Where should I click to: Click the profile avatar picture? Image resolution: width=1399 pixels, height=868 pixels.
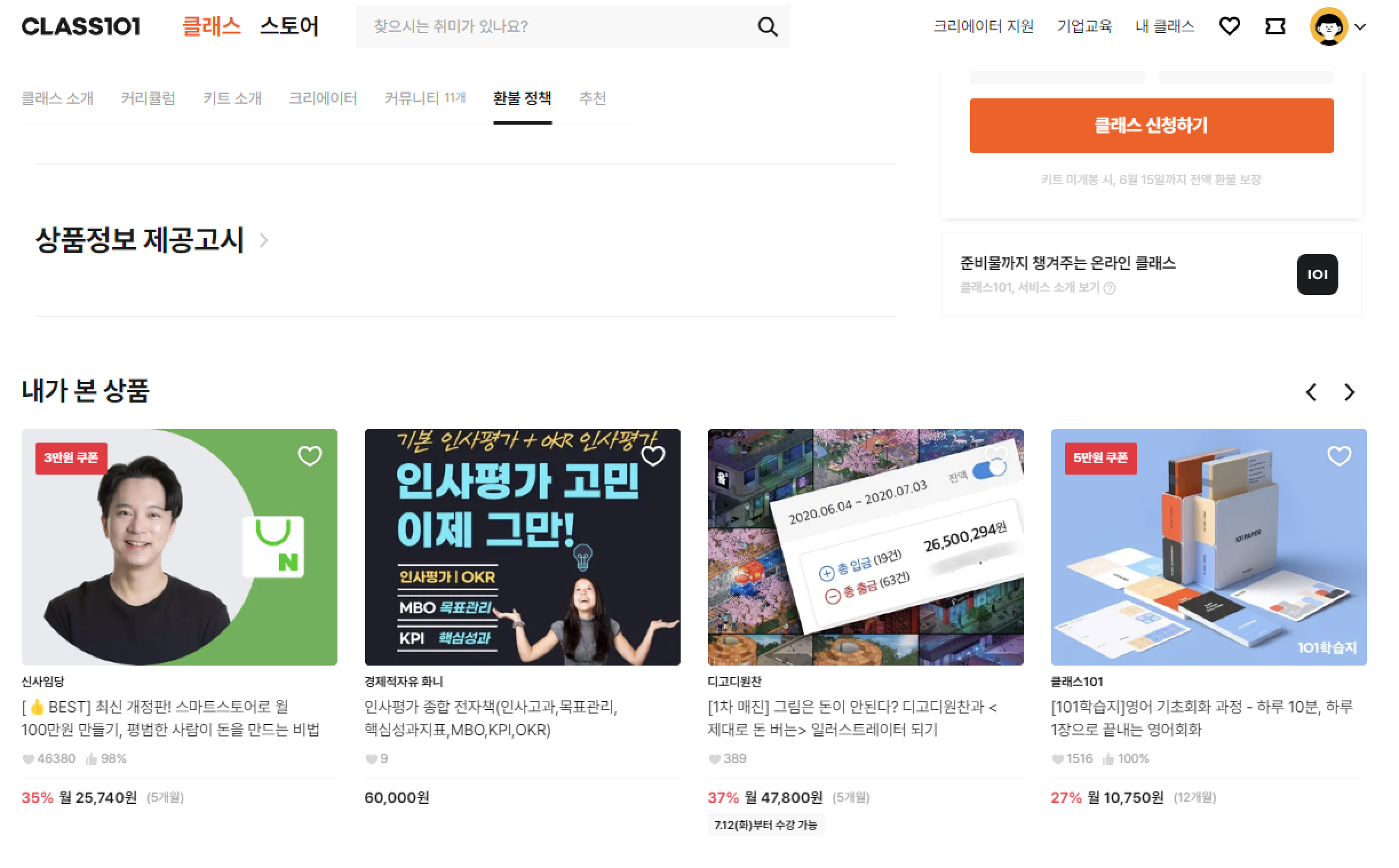(1328, 26)
